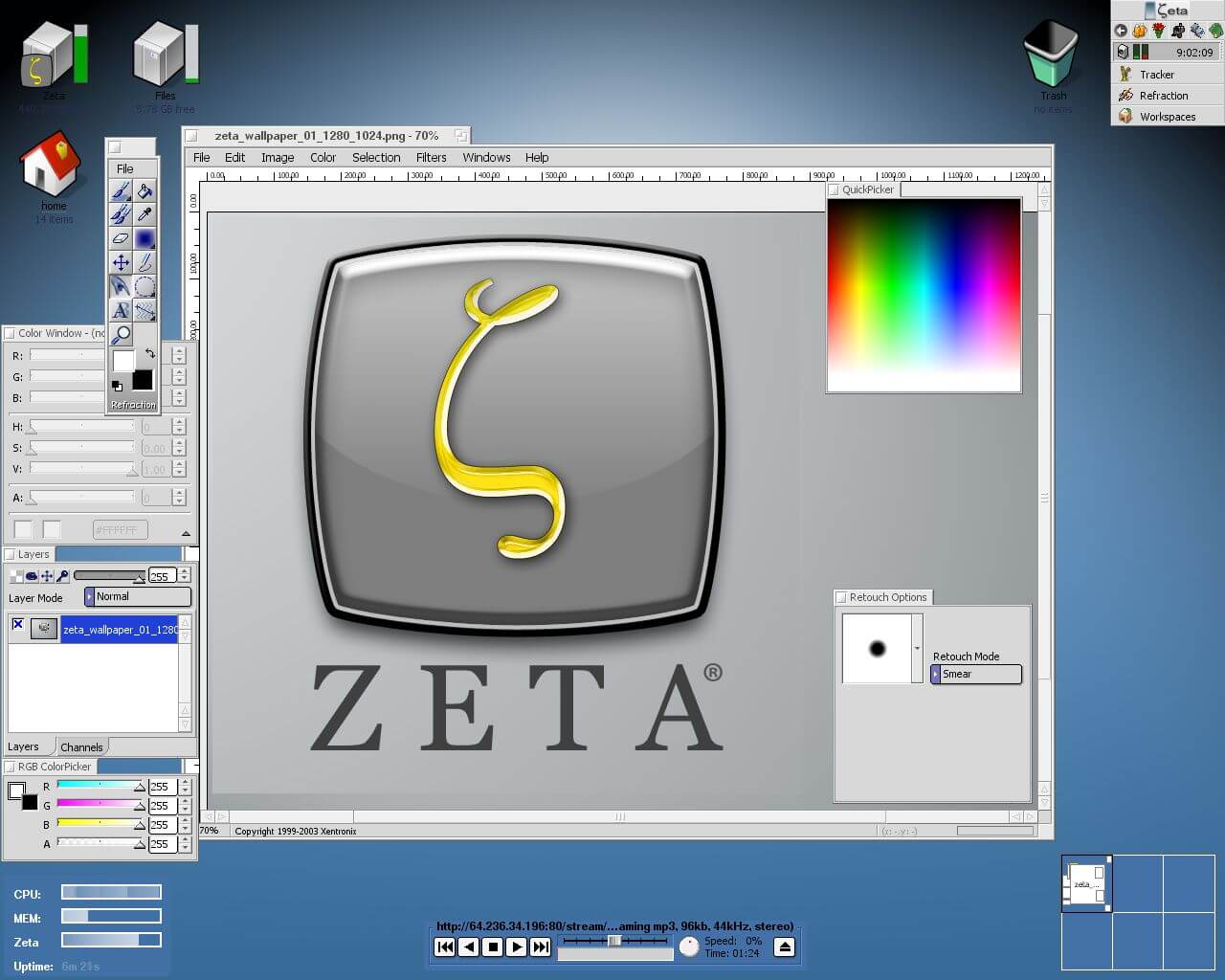Select the Zoom magnifier tool
Screen dimensions: 1225x980
click(121, 334)
